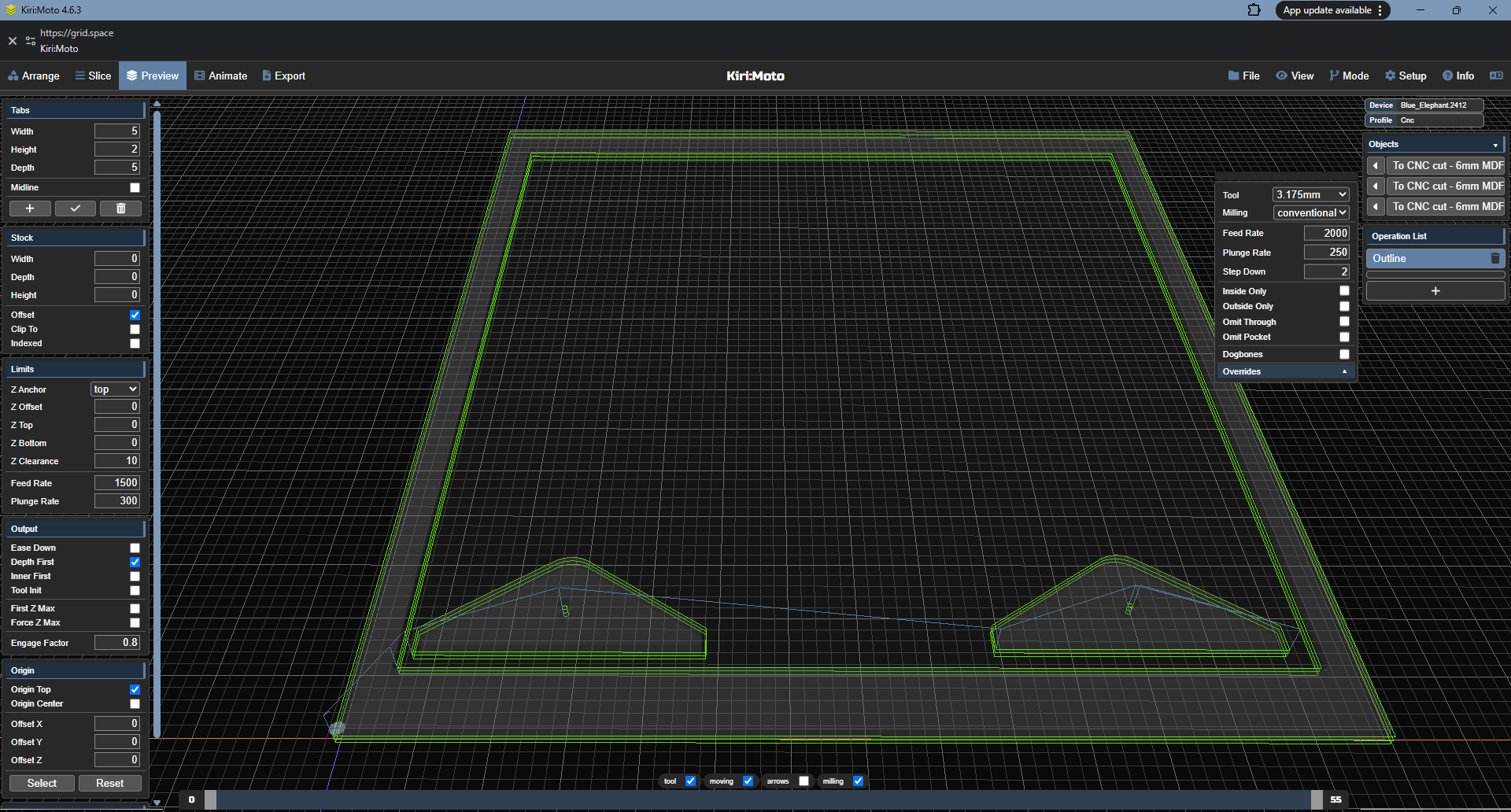Open the Tool size dropdown

point(1310,194)
